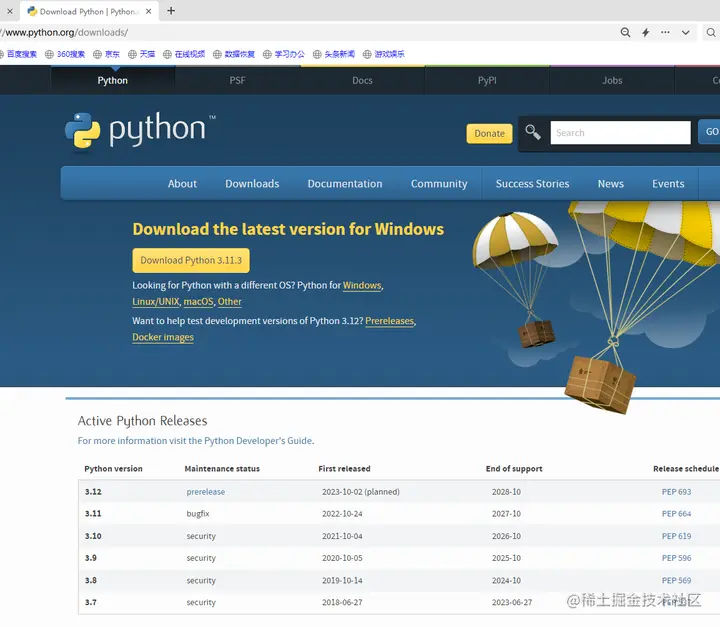Open PEP 693 release schedule
The image size is (720, 627).
(676, 492)
